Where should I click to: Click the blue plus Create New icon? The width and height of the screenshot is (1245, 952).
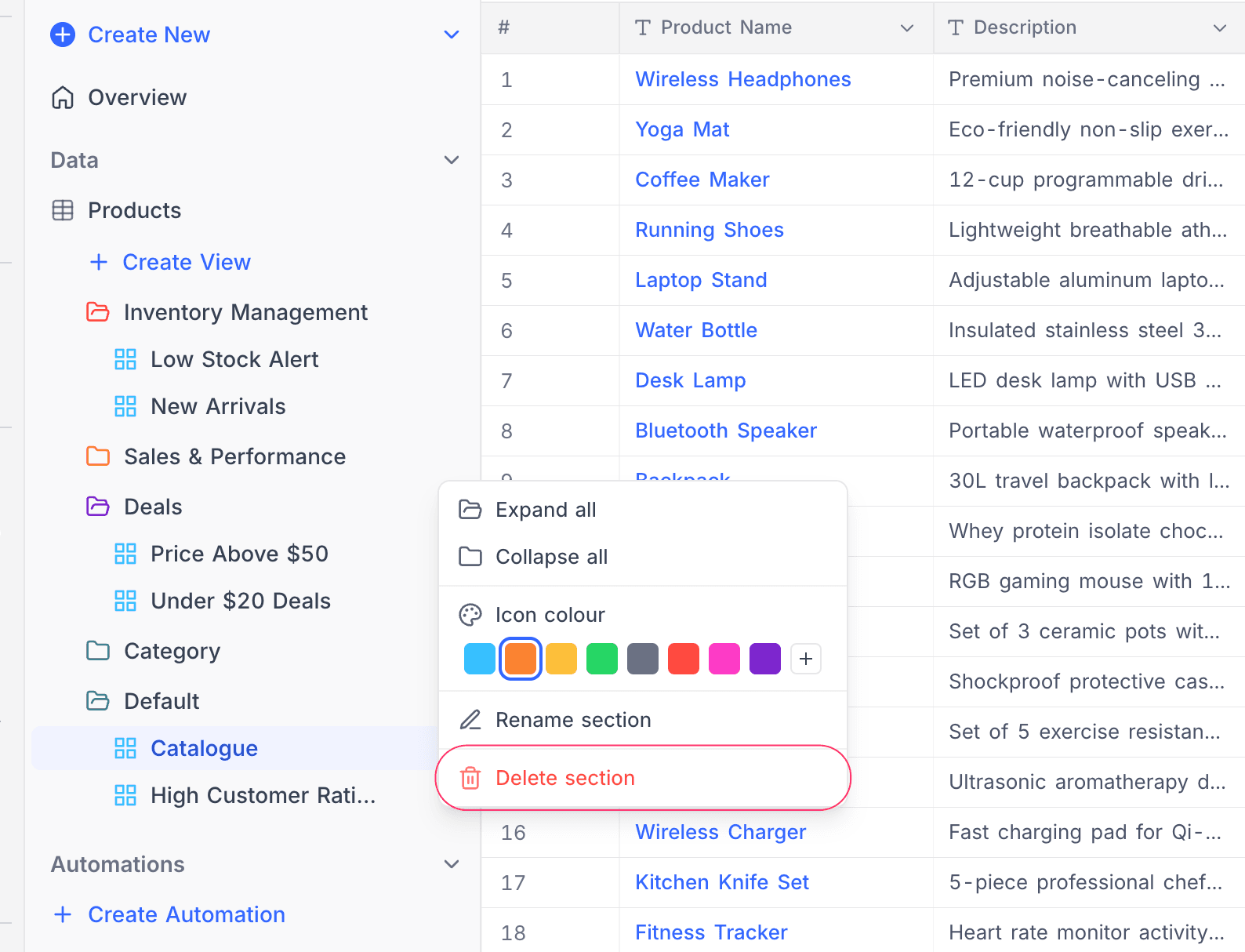[63, 35]
